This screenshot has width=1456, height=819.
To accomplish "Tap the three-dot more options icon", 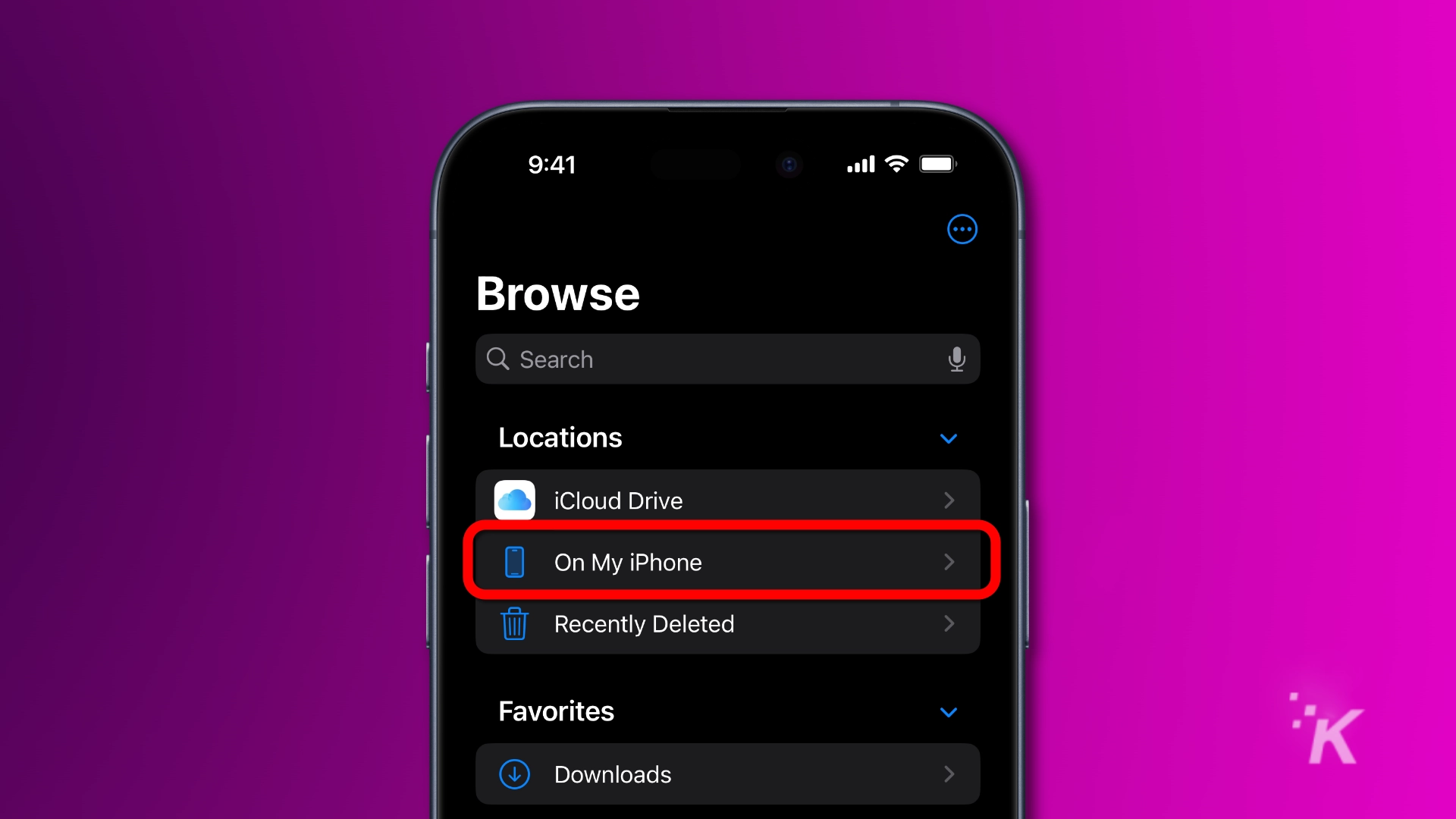I will tap(961, 229).
